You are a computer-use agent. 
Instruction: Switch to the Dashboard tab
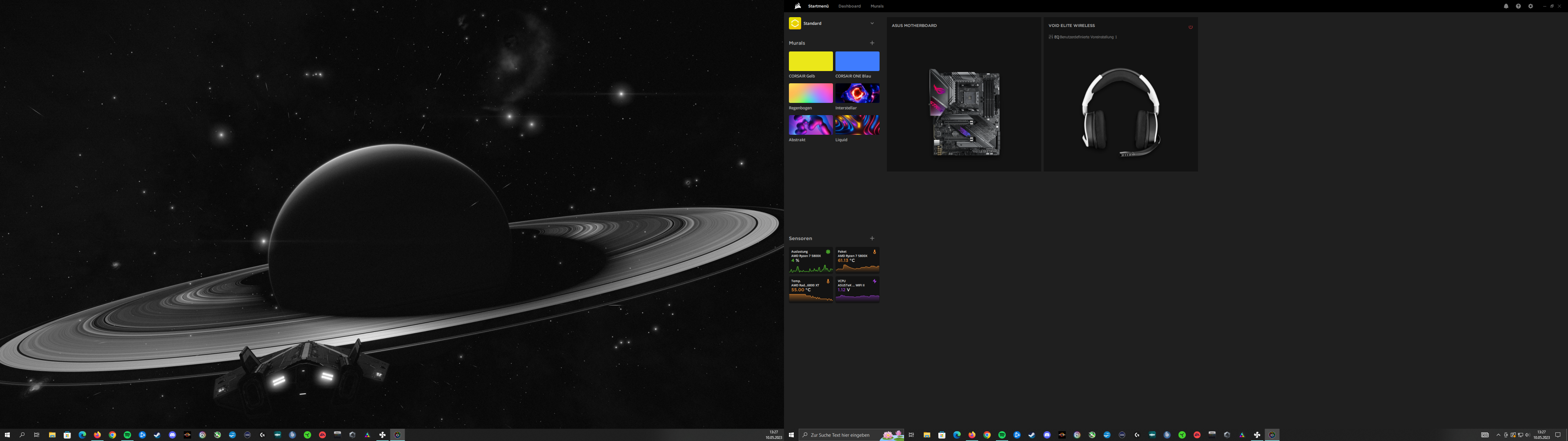[x=849, y=6]
